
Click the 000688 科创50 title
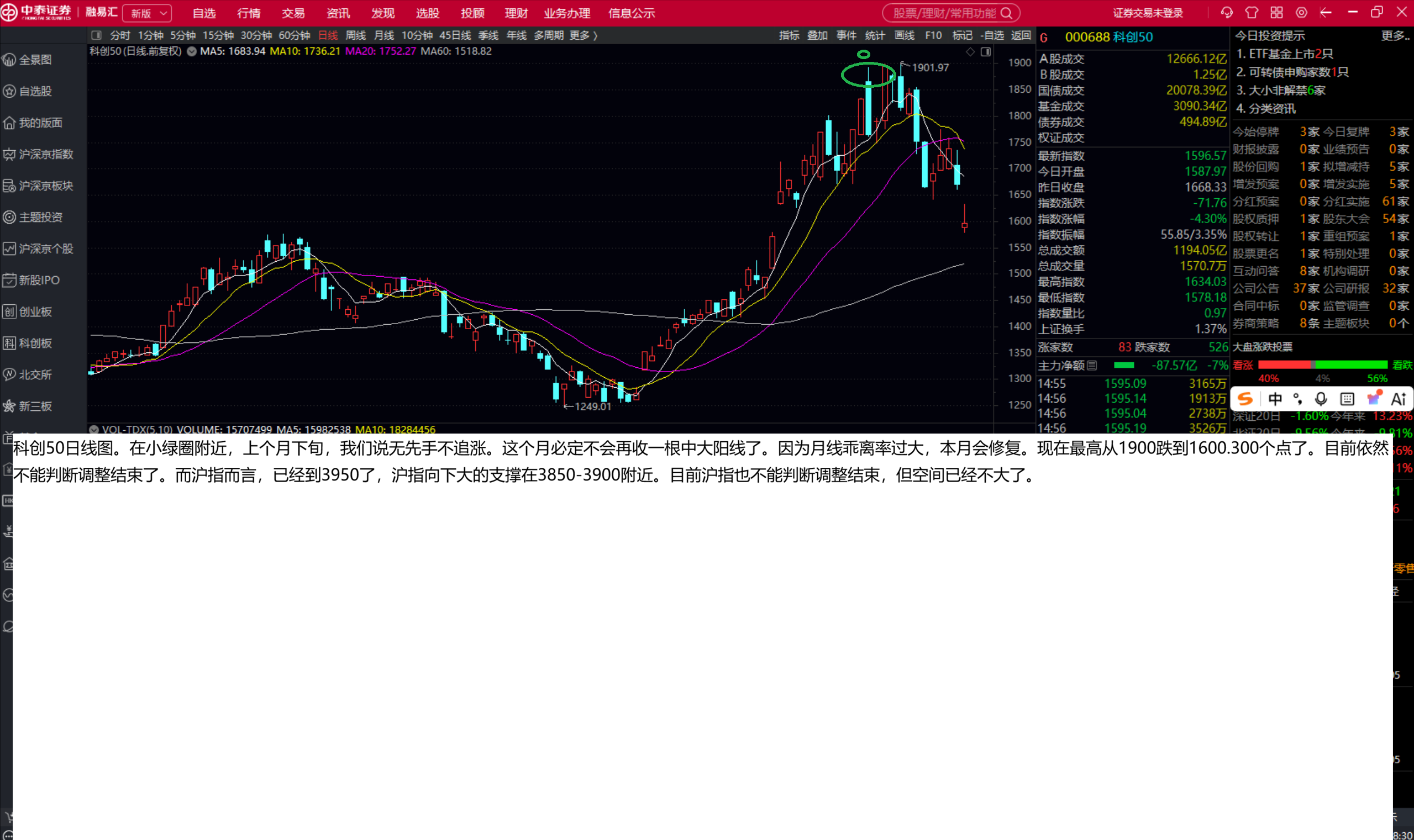[1108, 38]
